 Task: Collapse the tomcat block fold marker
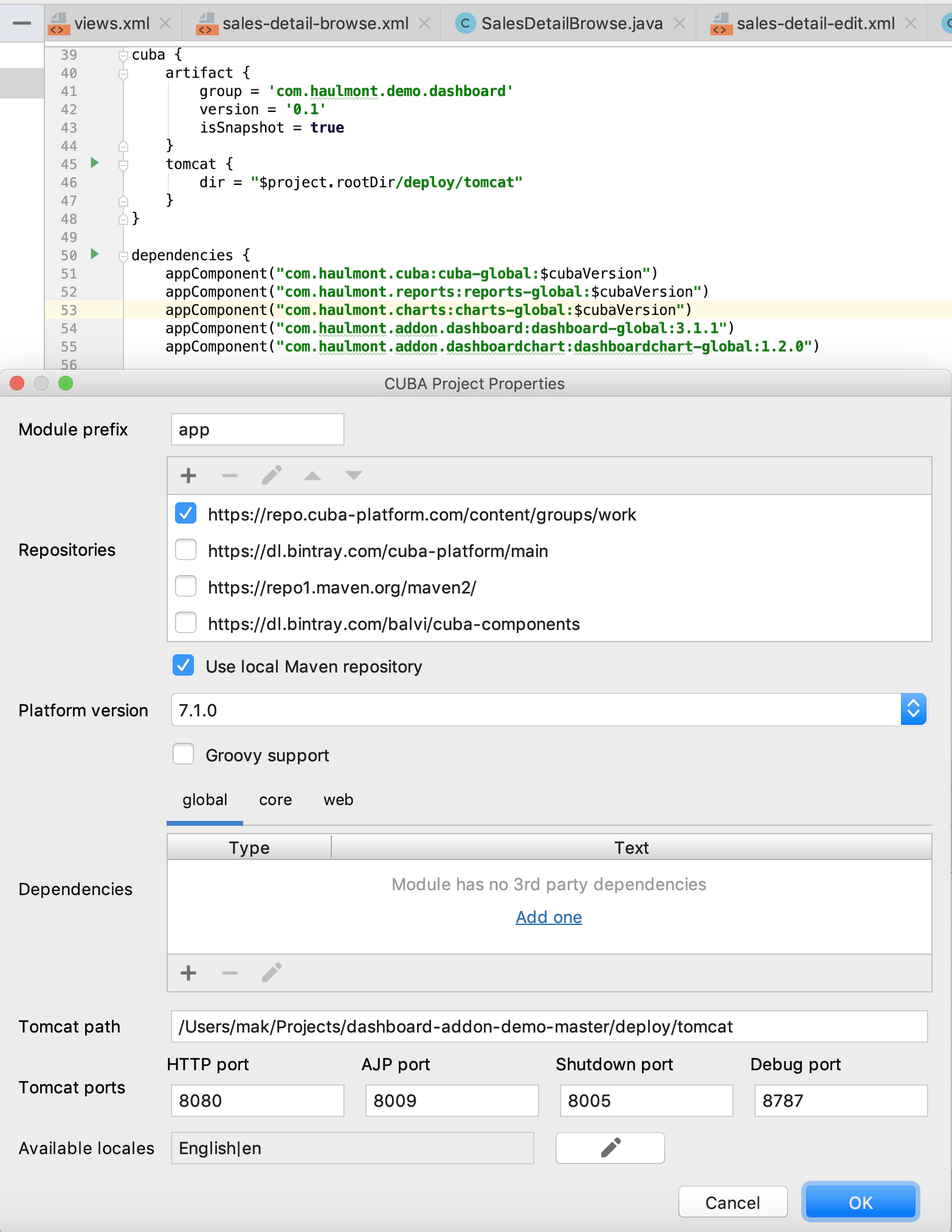point(123,165)
